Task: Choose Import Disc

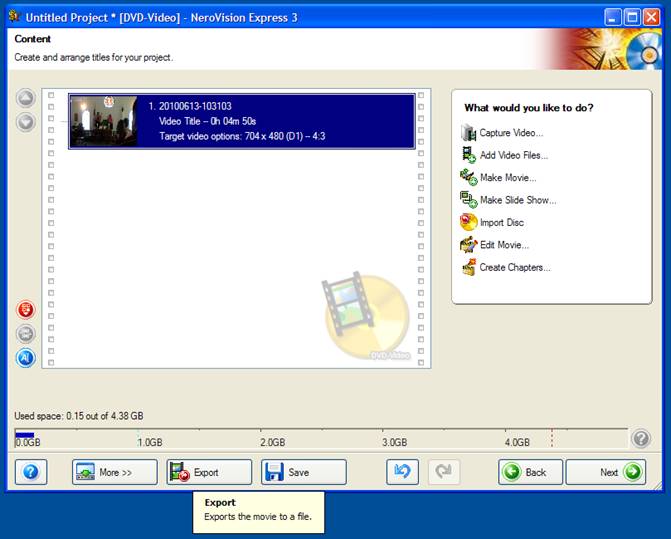Action: point(502,222)
